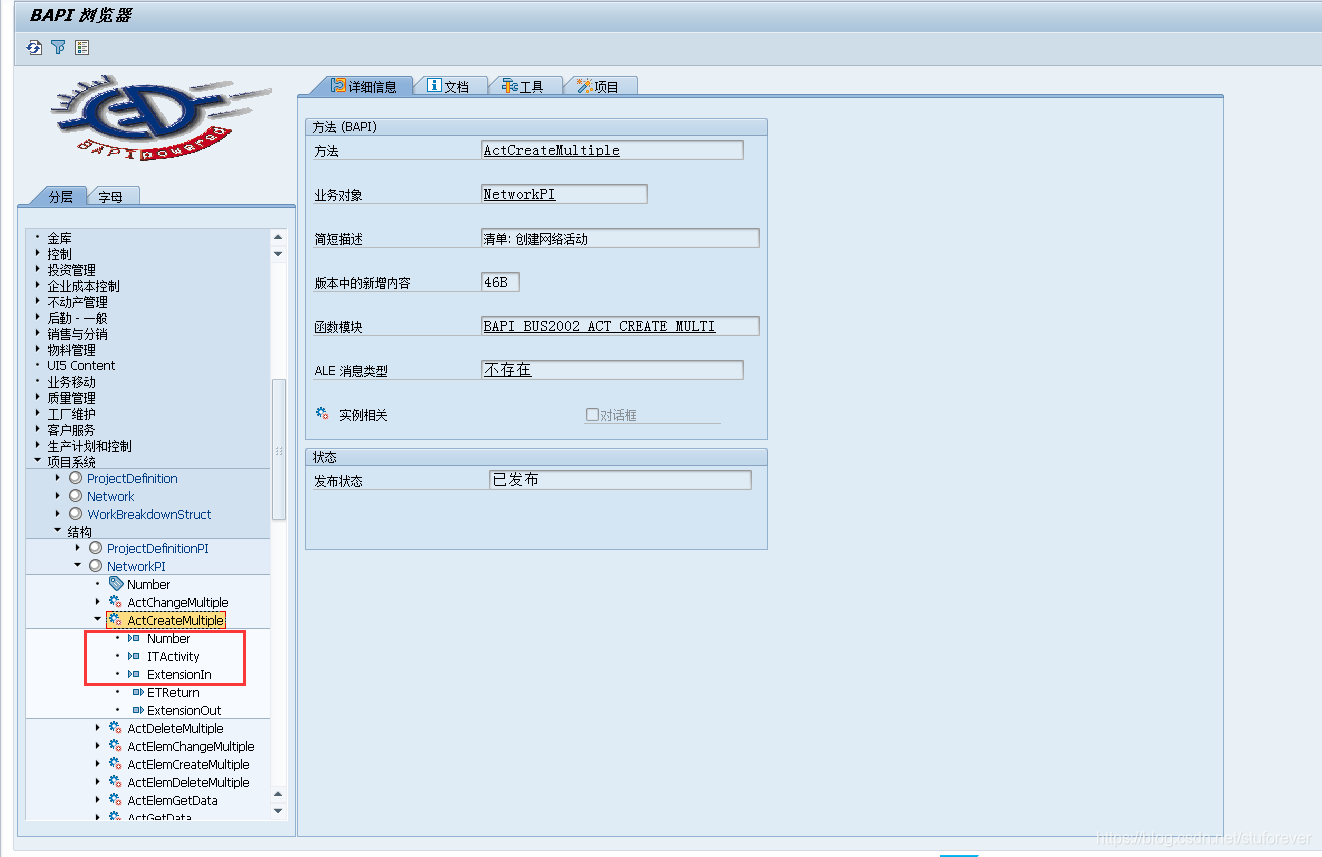
Task: Select the 分层 hierarchy tab
Action: pyautogui.click(x=60, y=196)
